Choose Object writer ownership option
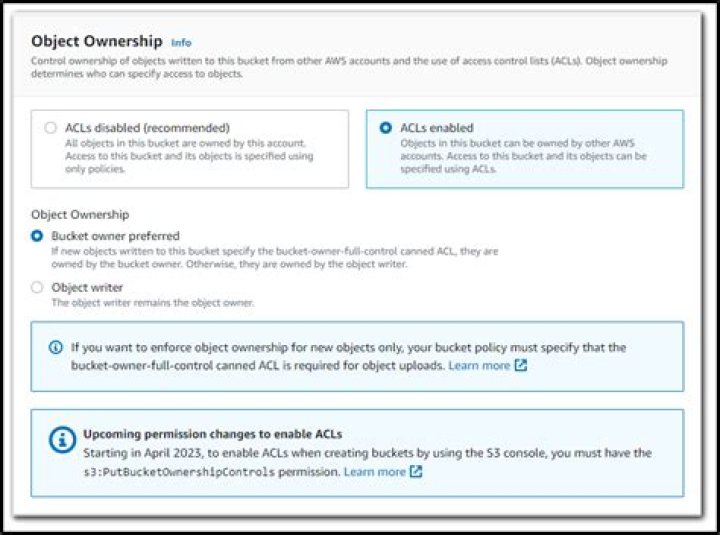Image resolution: width=720 pixels, height=535 pixels. tap(37, 287)
